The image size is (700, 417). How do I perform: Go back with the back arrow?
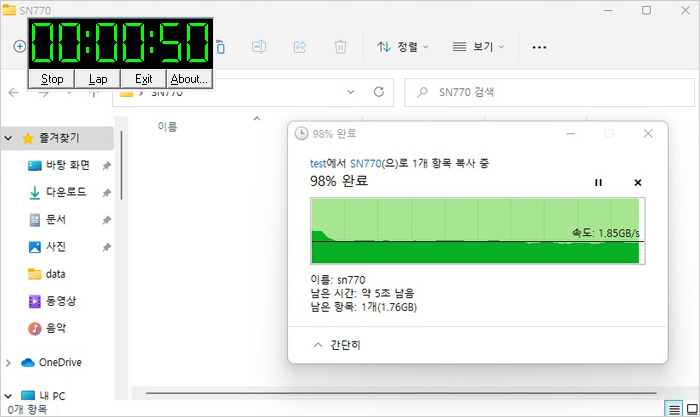point(14,92)
